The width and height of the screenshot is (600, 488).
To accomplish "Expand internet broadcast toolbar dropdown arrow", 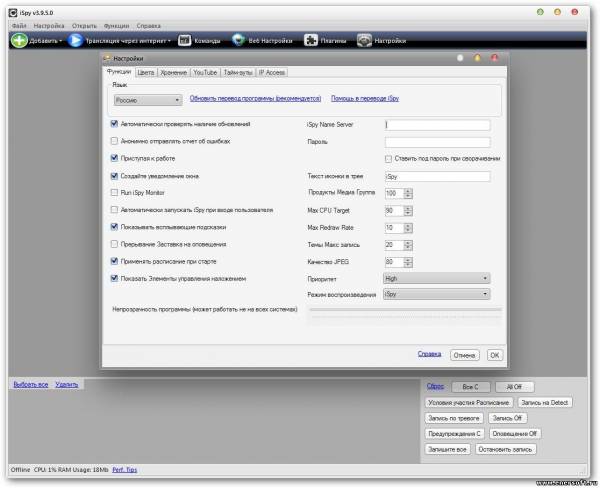I will (x=169, y=41).
